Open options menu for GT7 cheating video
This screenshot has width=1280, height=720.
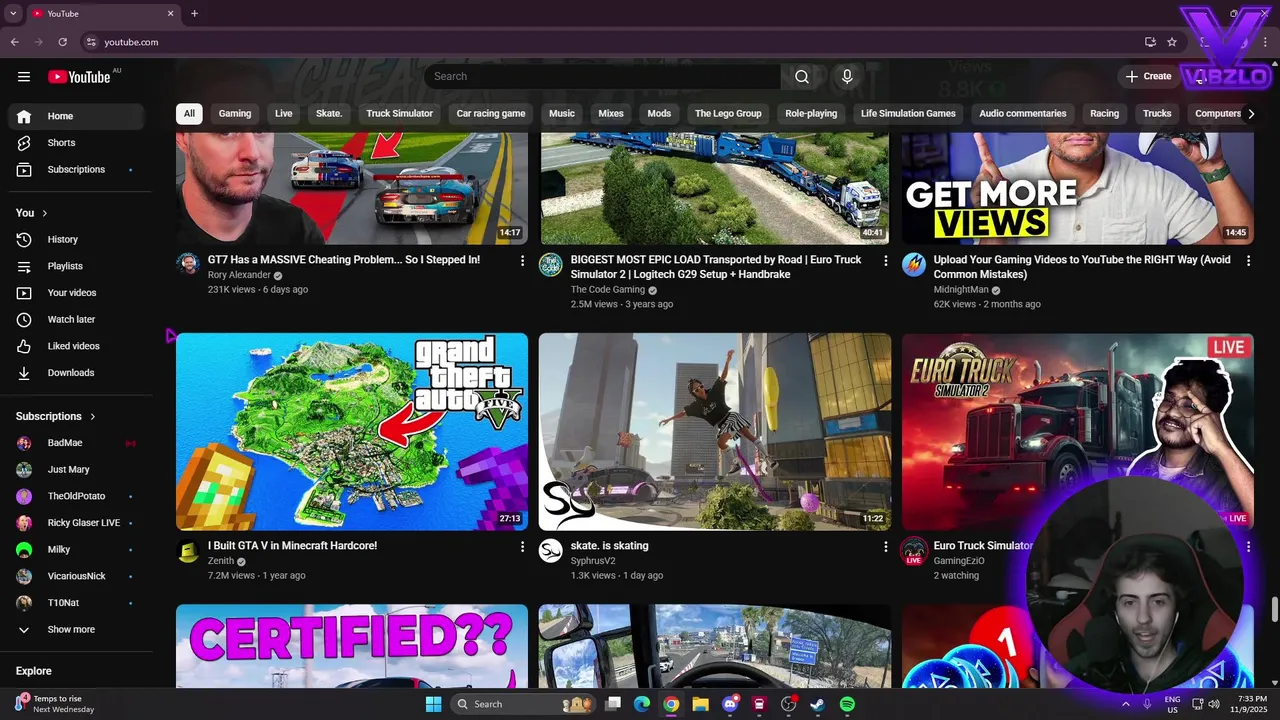click(x=522, y=261)
